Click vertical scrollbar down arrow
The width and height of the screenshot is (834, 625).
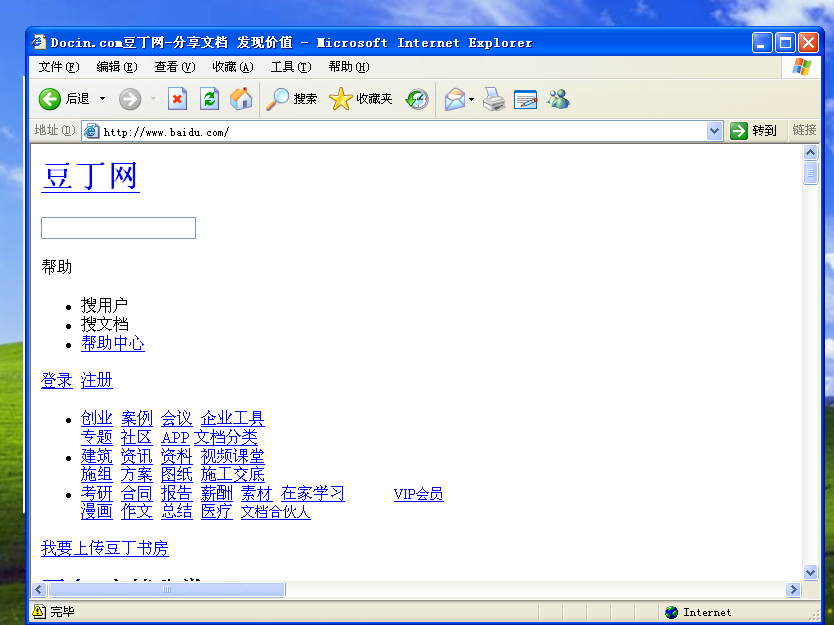tap(810, 573)
